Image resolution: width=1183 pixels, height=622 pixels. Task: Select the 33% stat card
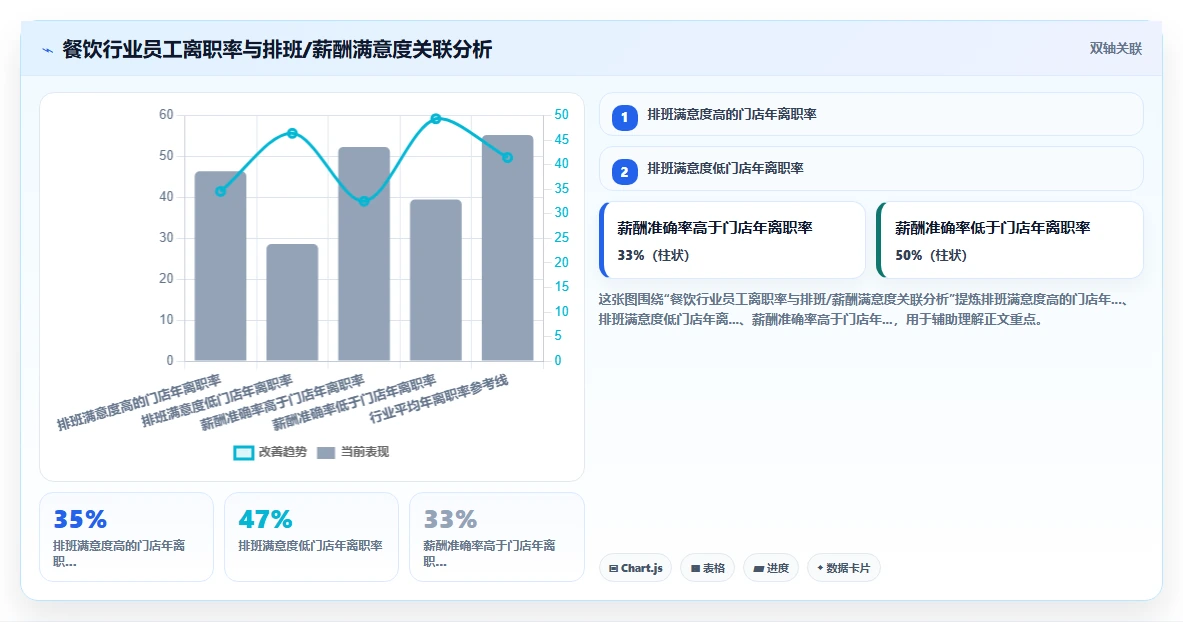[x=496, y=537]
